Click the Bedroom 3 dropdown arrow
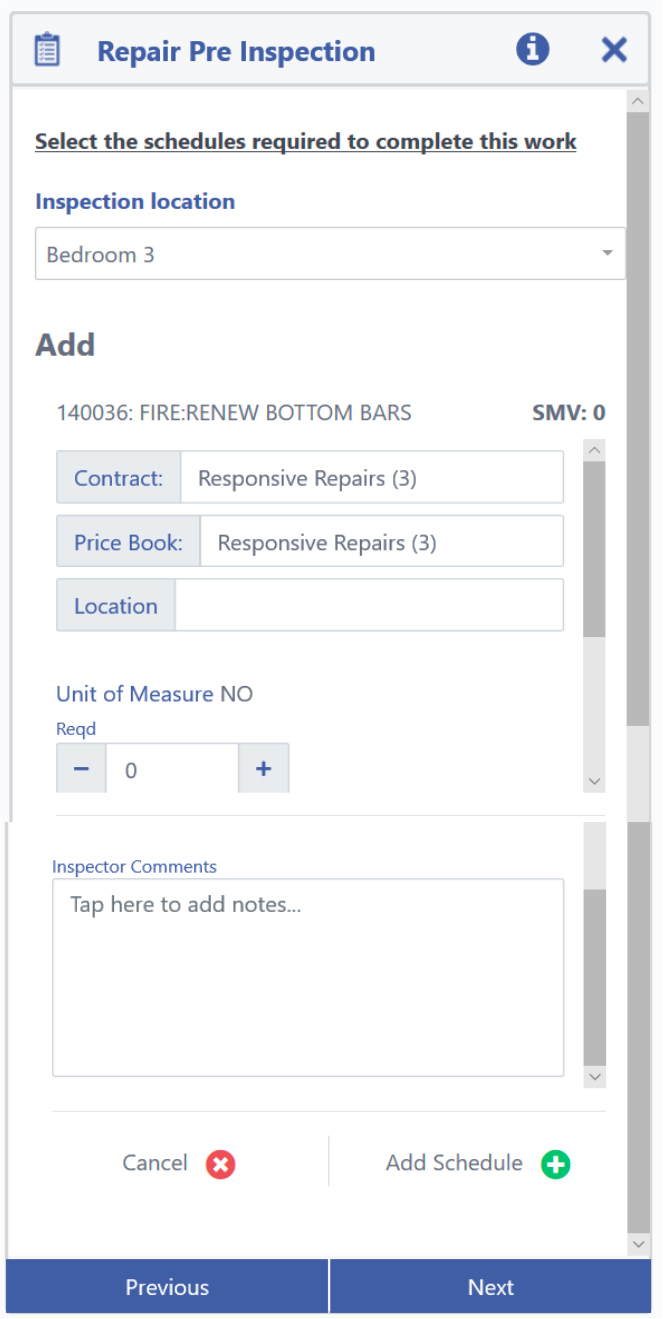The image size is (663, 1319). point(607,254)
